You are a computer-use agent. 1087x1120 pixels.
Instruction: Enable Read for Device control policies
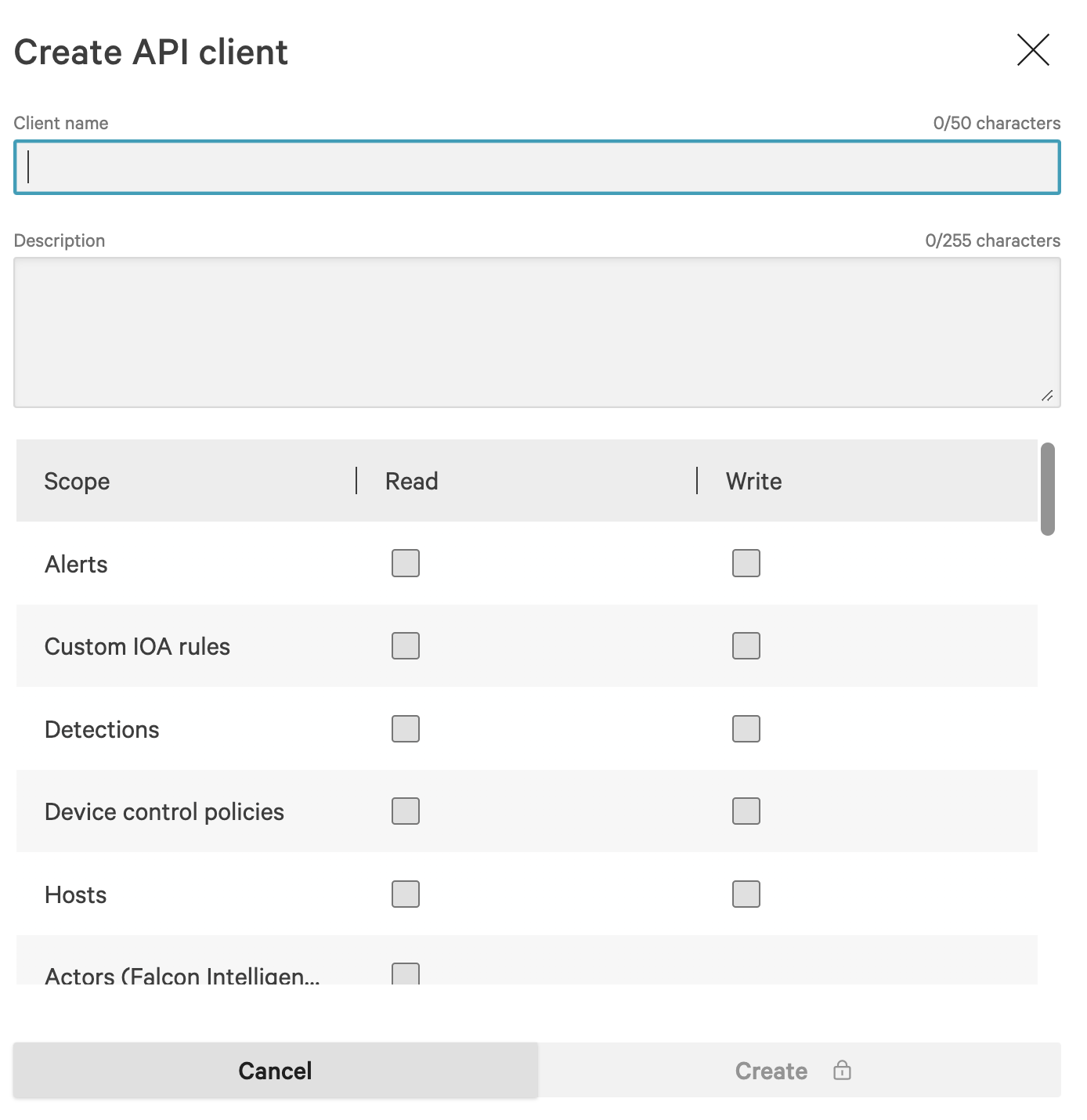[406, 811]
